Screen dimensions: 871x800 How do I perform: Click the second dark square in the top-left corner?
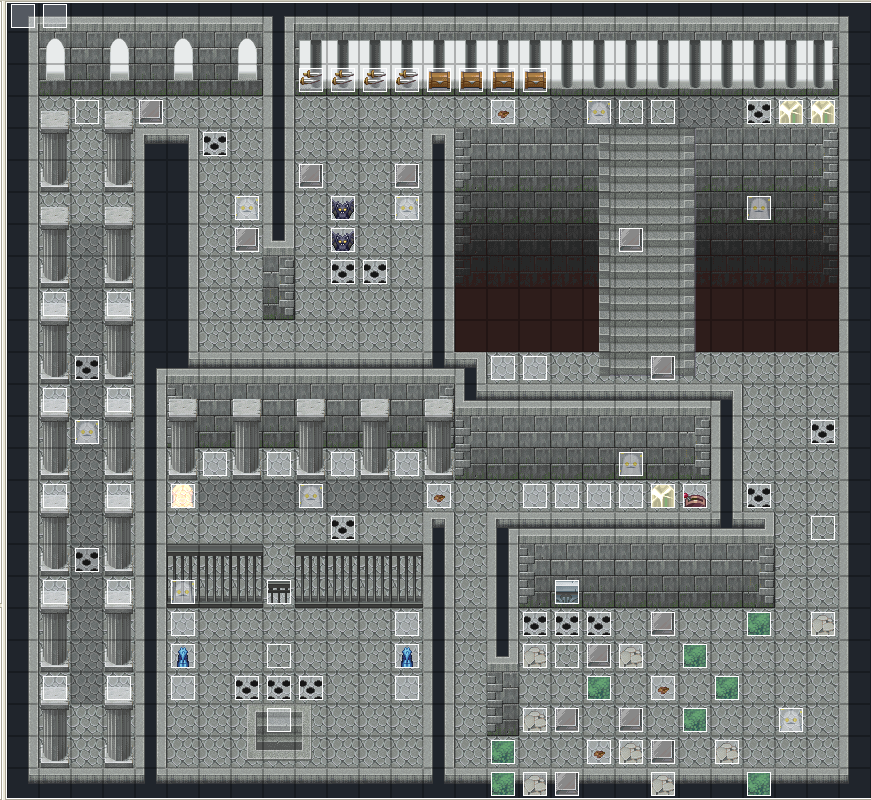55,16
